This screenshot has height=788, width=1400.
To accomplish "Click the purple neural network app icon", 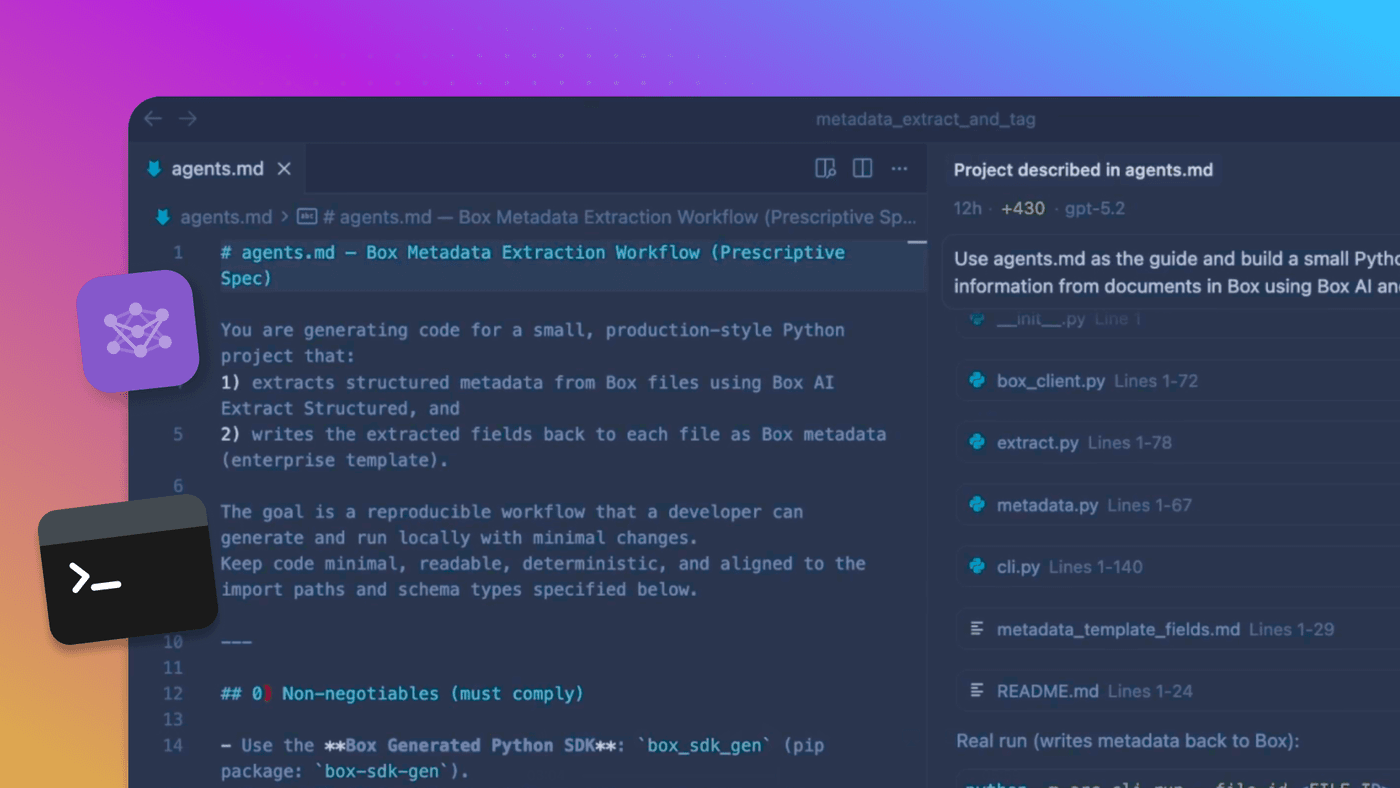I will click(137, 331).
